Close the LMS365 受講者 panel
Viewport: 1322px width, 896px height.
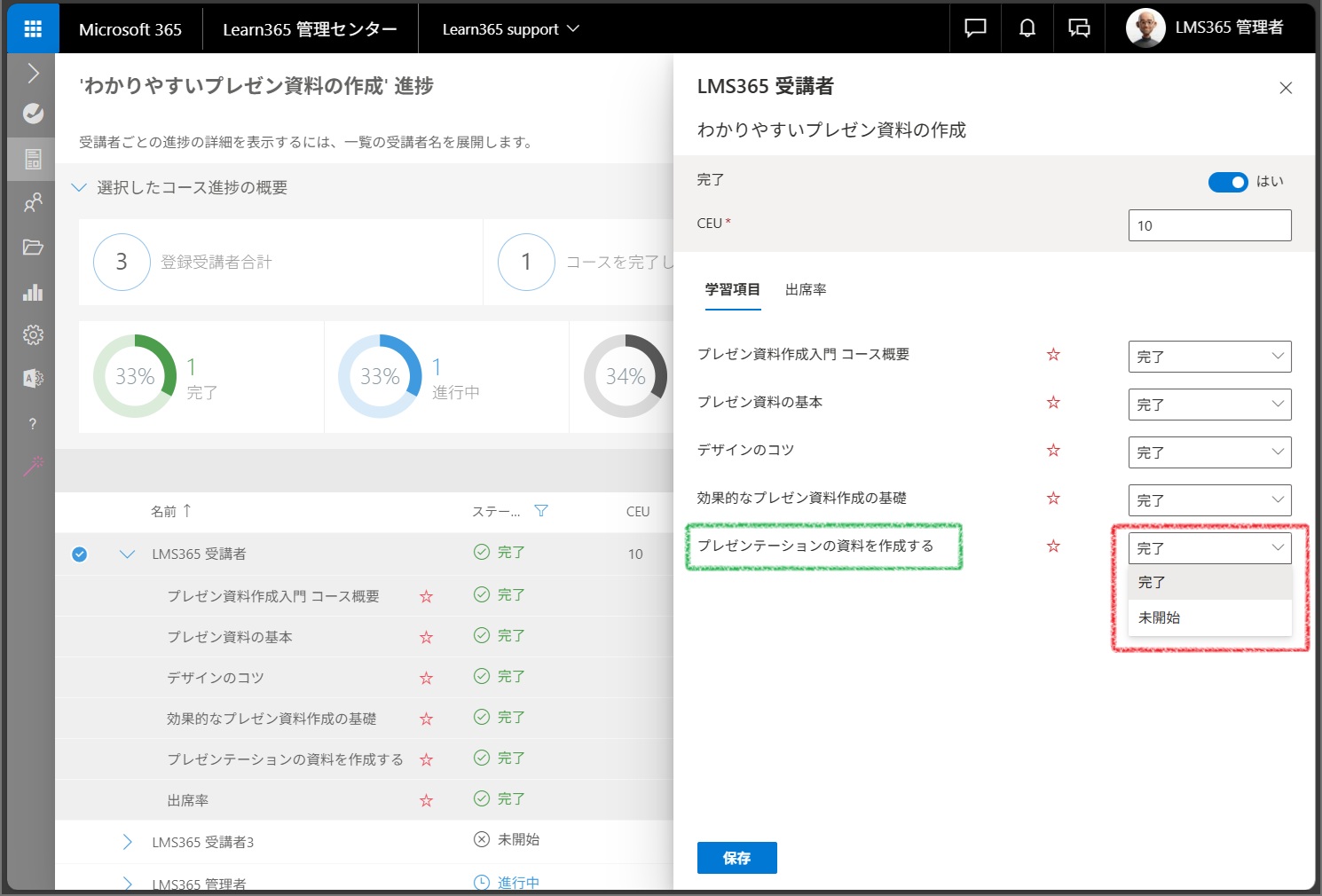point(1286,88)
